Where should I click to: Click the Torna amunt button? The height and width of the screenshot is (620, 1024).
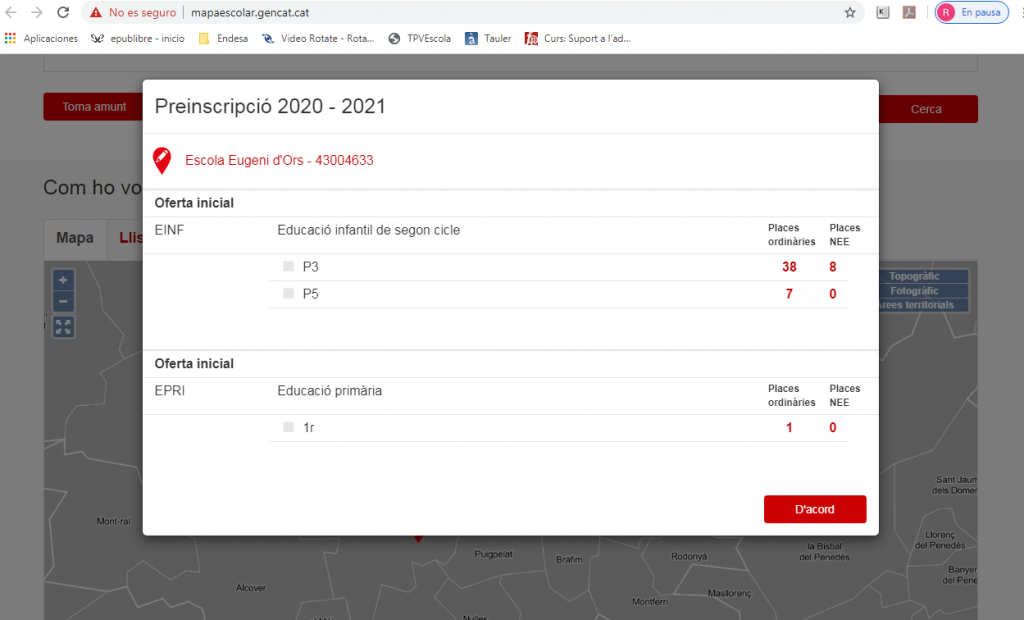pos(94,107)
